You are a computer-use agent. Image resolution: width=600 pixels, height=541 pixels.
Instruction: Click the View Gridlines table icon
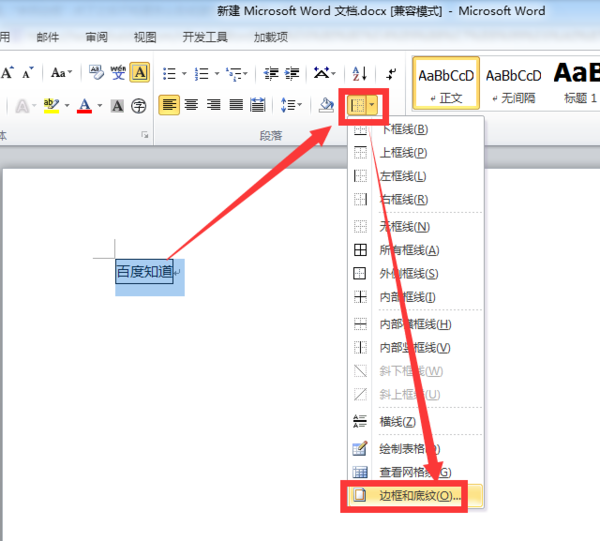point(360,472)
